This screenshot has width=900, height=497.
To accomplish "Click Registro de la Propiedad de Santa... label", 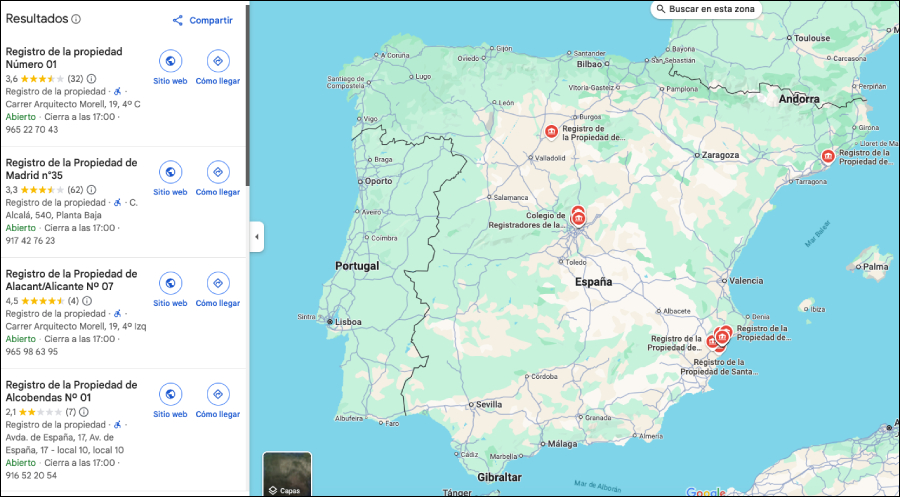I will [719, 367].
